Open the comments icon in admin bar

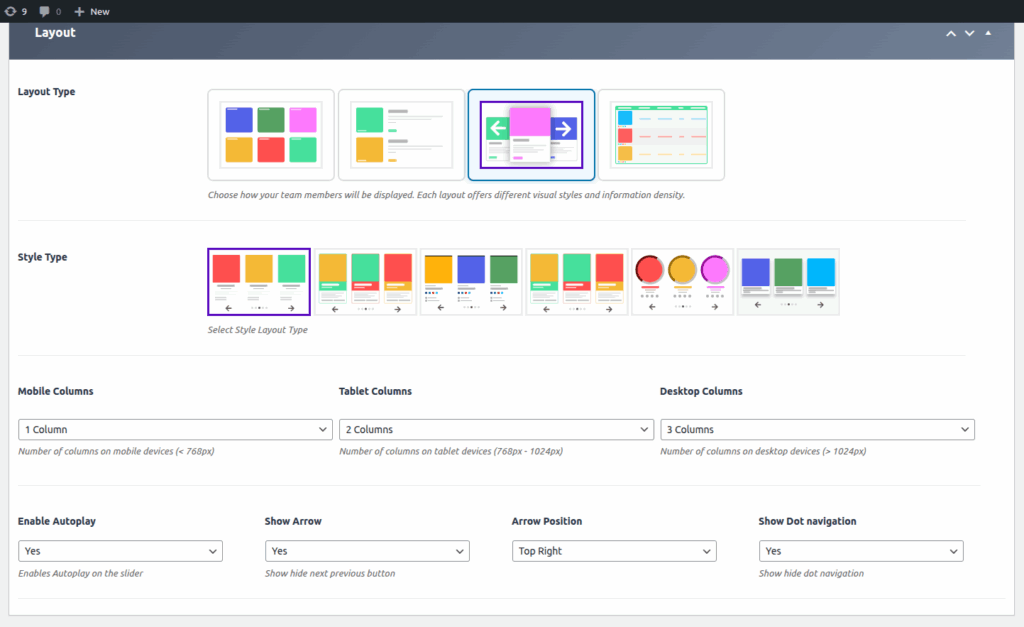click(x=49, y=12)
